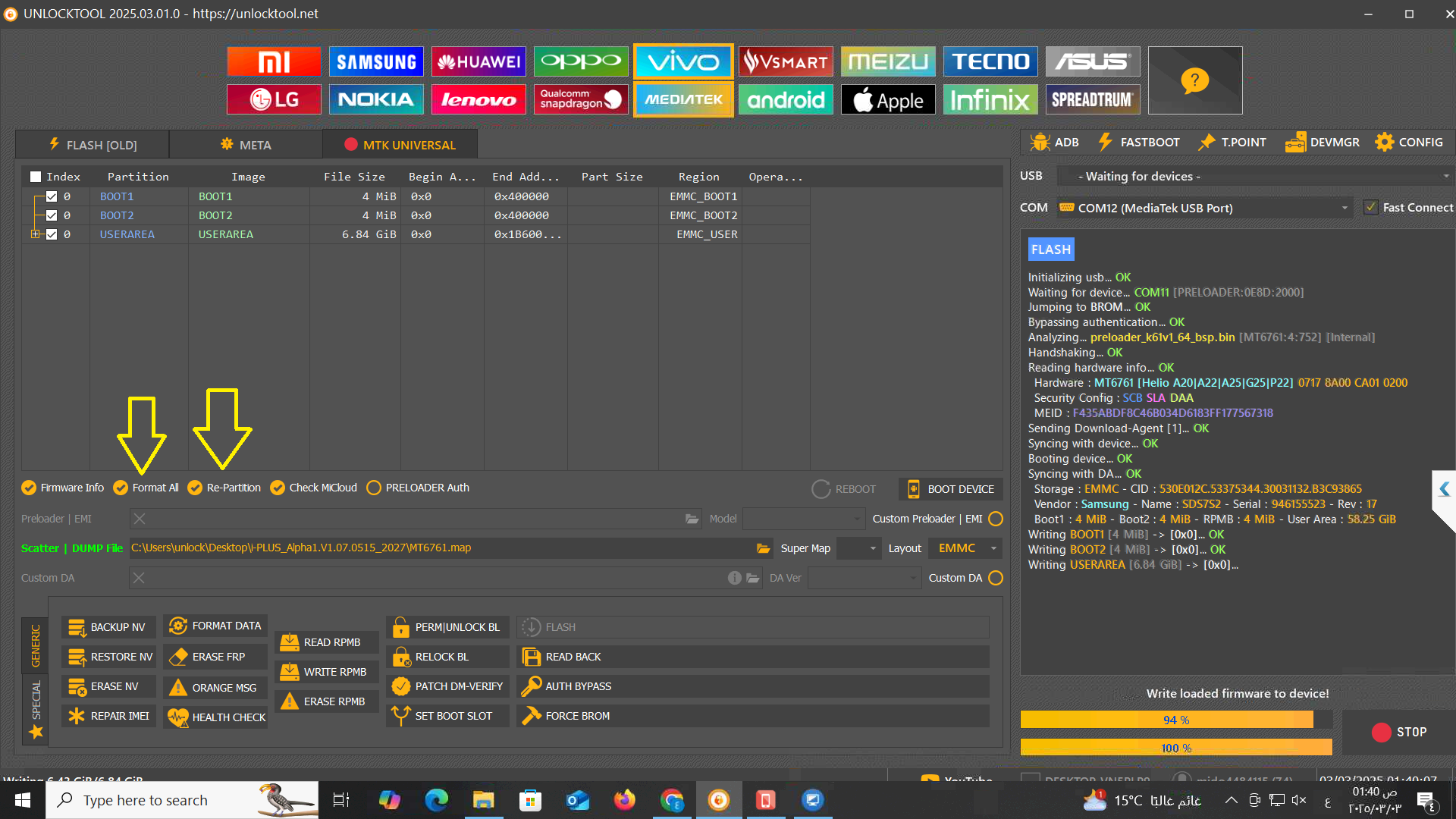Enable the Fast Connect checkbox
Screen dimensions: 1456x819
coord(1371,208)
